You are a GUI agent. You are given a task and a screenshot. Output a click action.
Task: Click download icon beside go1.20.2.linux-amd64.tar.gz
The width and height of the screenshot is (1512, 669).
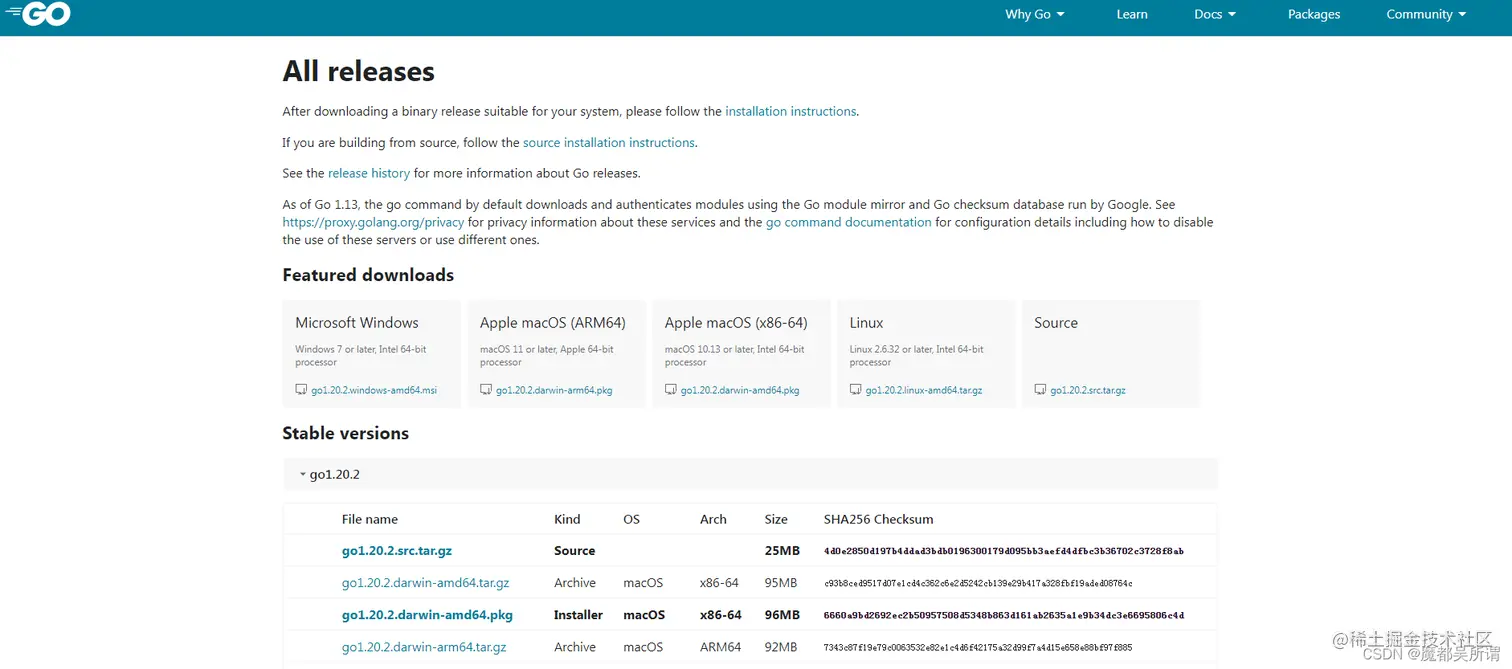[x=856, y=390]
